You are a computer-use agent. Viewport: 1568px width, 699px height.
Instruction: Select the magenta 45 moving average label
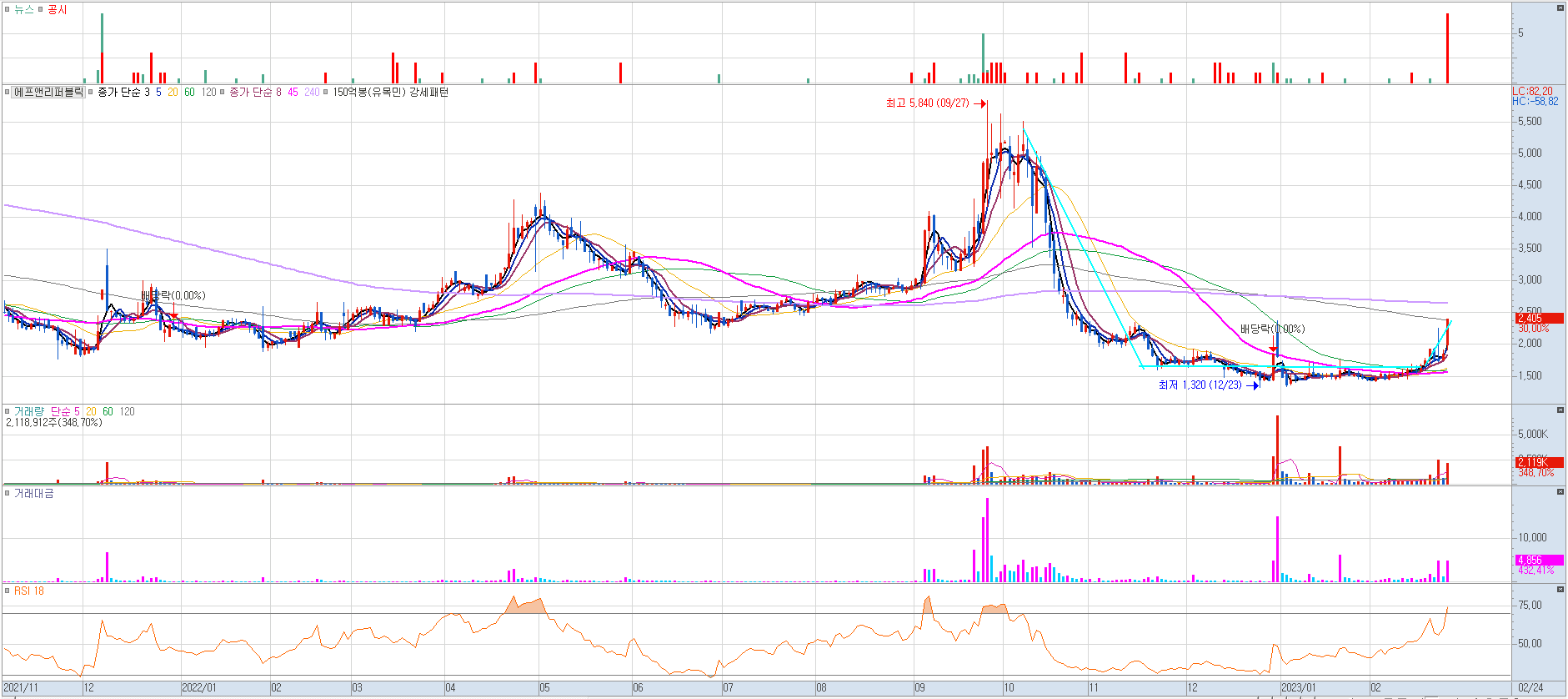[x=293, y=92]
